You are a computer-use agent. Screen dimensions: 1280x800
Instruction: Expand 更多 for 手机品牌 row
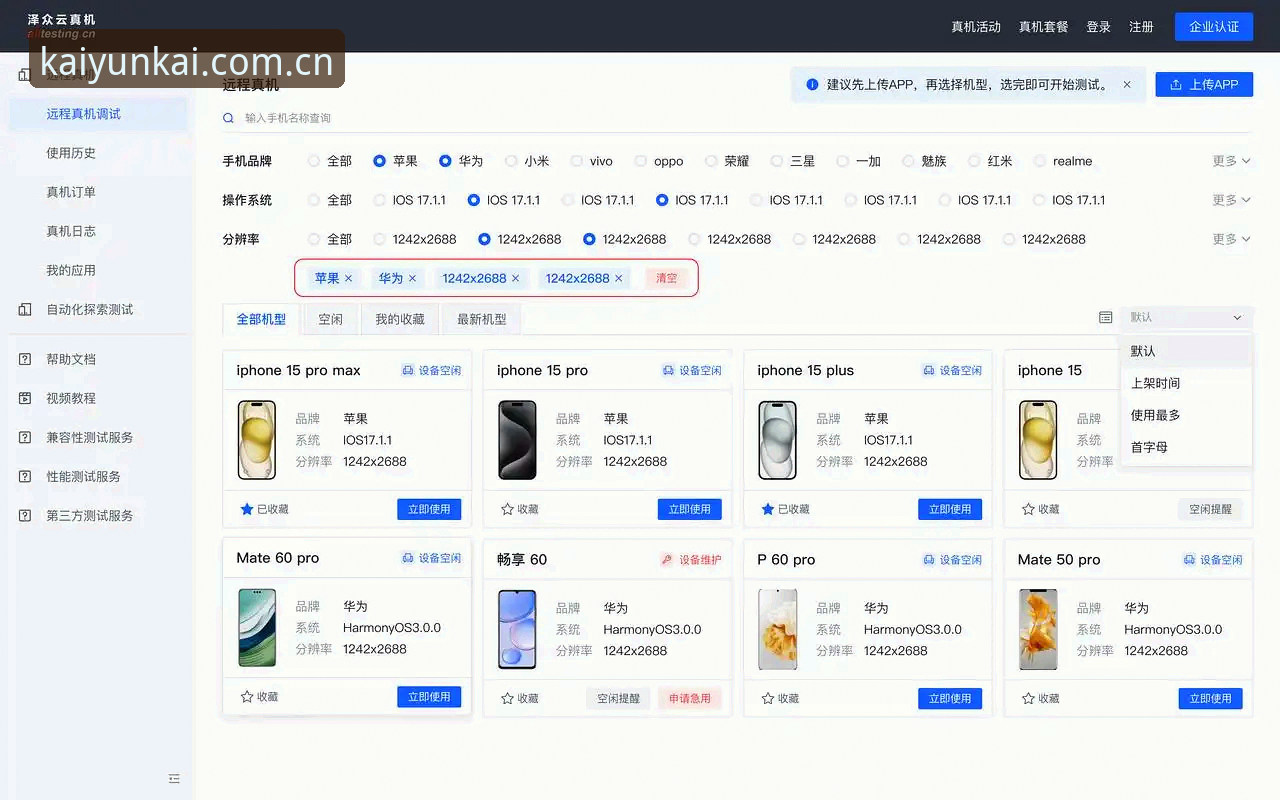[x=1231, y=161]
